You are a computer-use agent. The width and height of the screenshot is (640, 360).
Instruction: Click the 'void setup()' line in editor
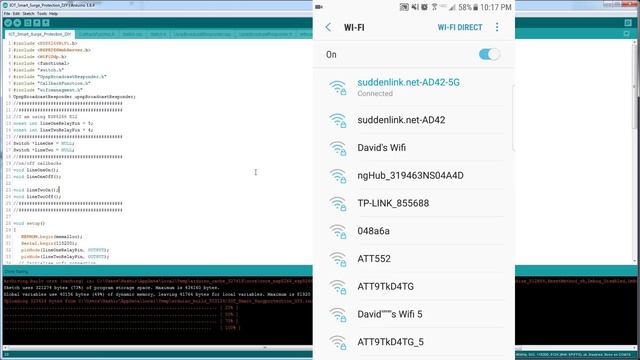click(29, 223)
